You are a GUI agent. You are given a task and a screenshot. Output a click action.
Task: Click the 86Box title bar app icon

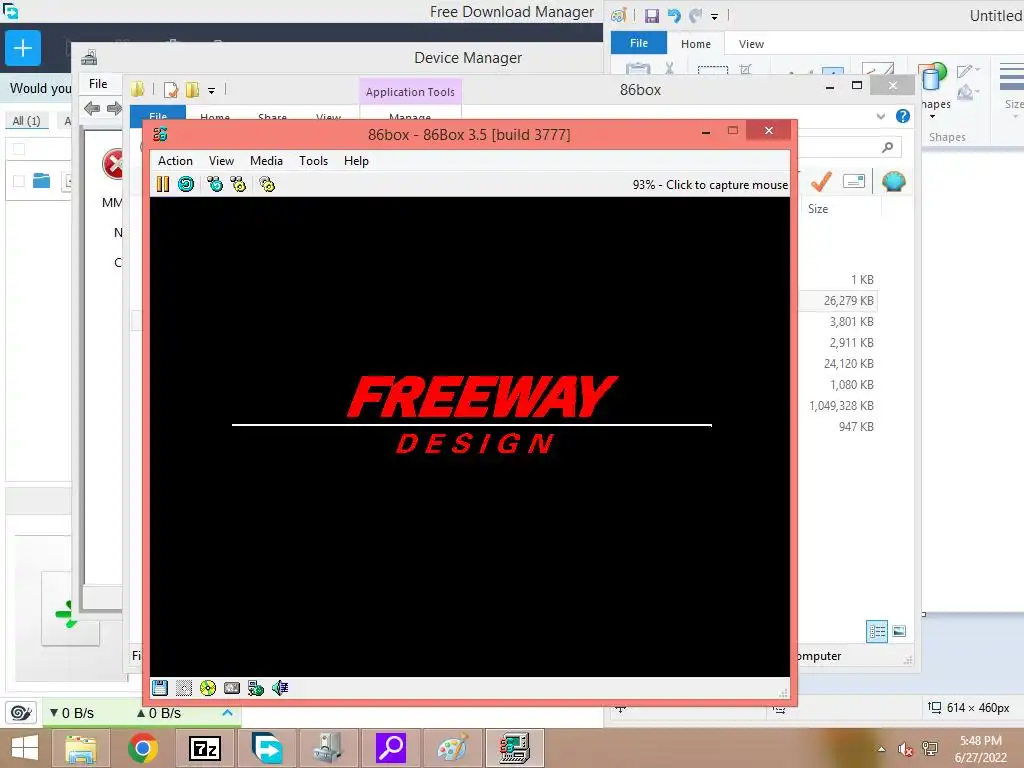tap(161, 135)
